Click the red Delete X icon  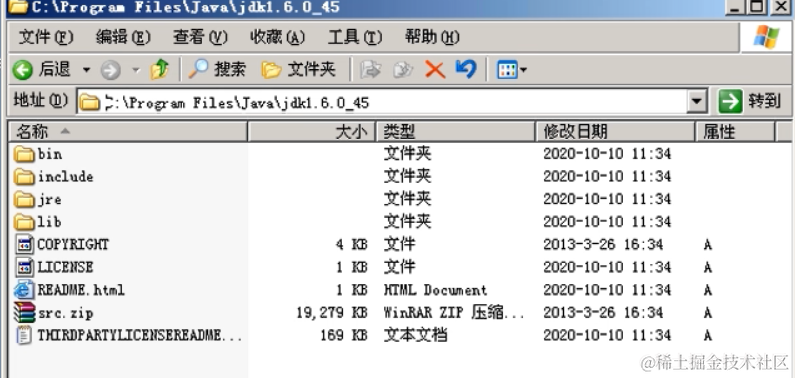tap(435, 70)
